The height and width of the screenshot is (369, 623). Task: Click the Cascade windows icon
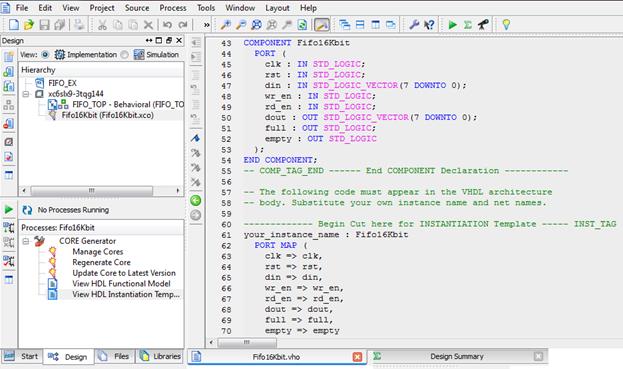tap(344, 25)
